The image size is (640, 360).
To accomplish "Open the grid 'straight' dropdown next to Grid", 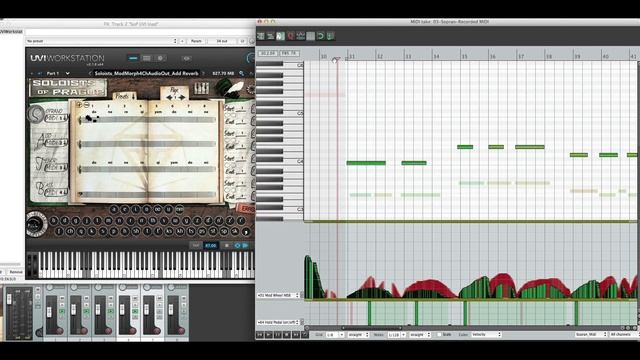I will point(358,335).
